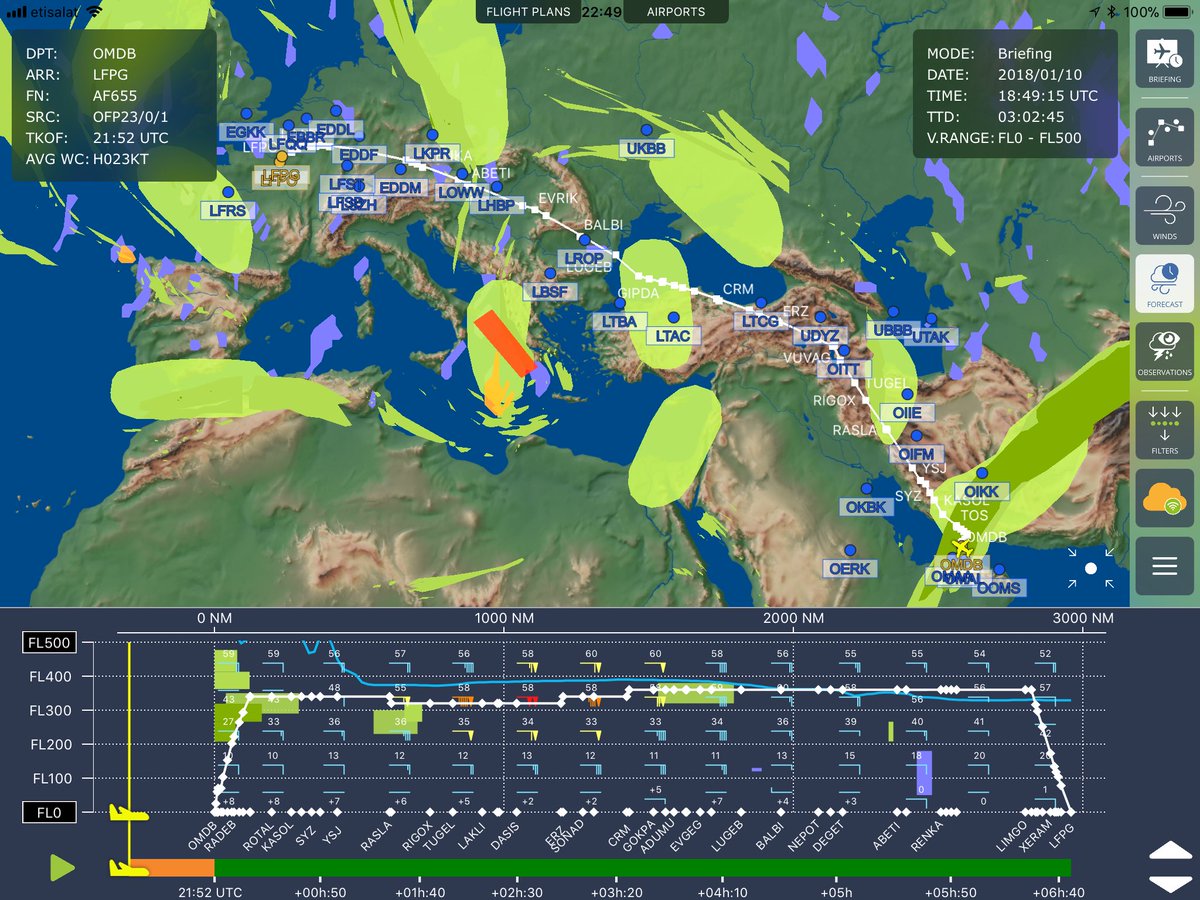Click the 21:52 UTC takeoff time label
1200x900 pixels.
210,891
